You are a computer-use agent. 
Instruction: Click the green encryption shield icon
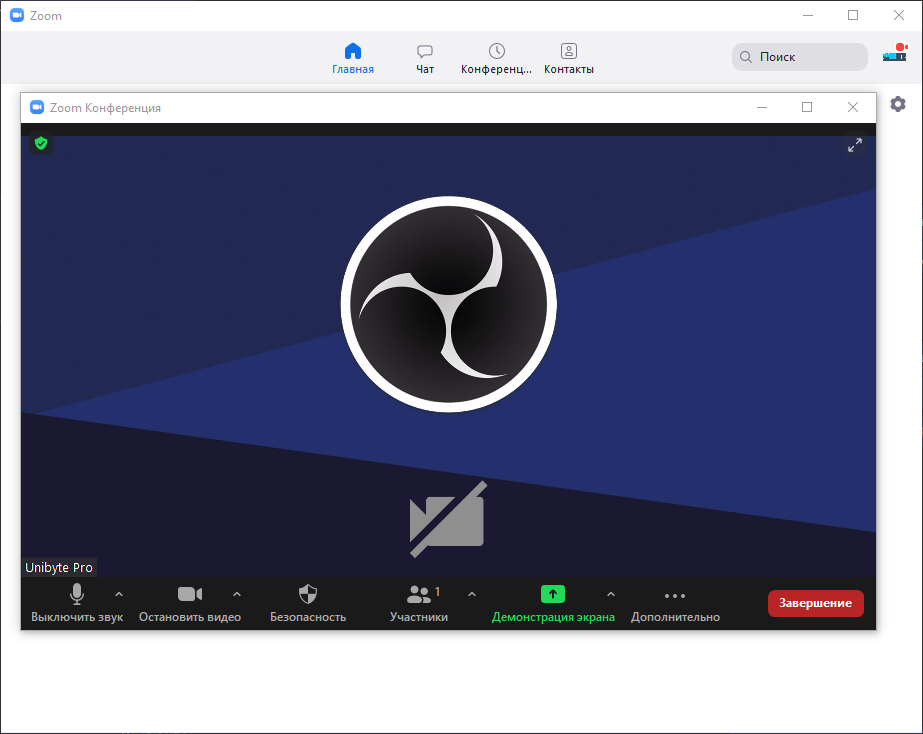pyautogui.click(x=41, y=143)
